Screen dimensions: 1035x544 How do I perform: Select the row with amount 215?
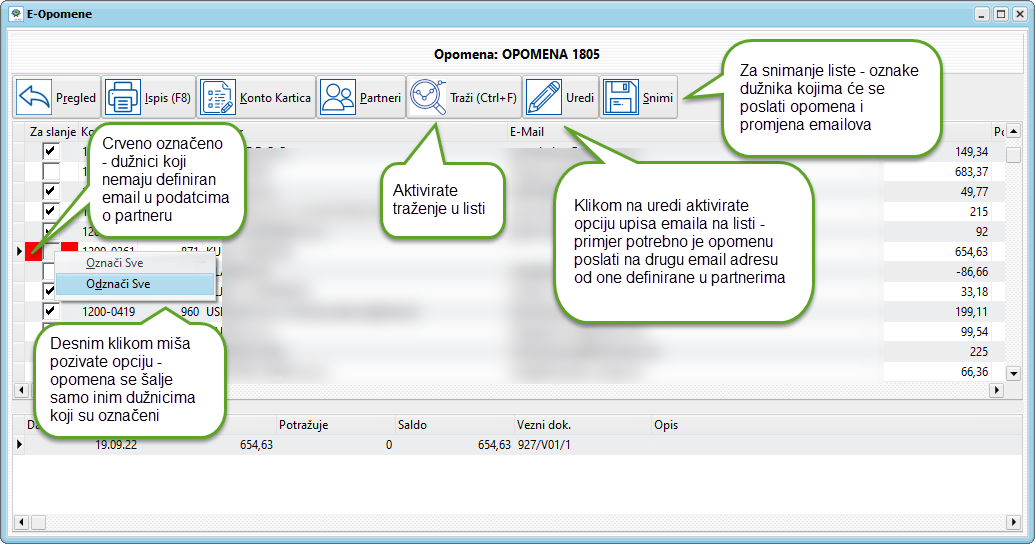pos(508,211)
